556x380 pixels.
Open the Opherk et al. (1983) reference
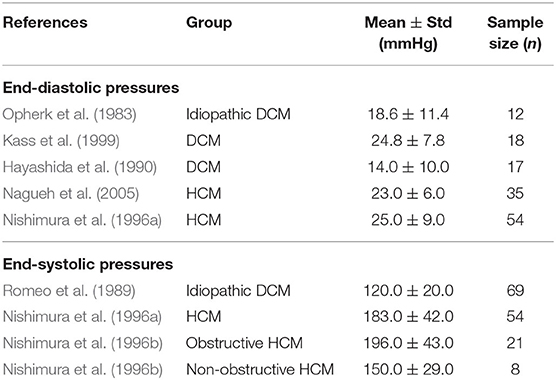coord(70,114)
